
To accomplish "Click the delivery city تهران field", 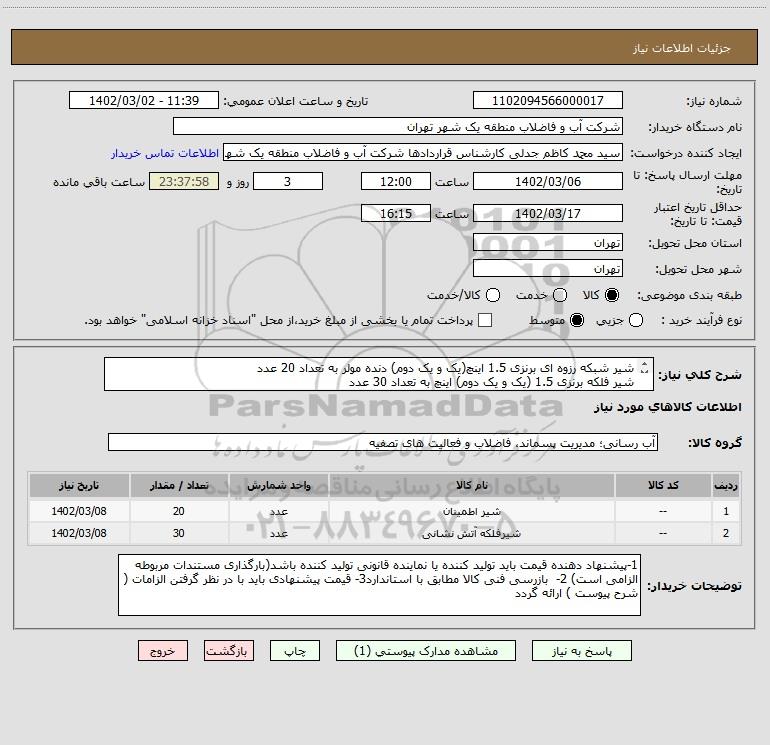I will tap(548, 268).
